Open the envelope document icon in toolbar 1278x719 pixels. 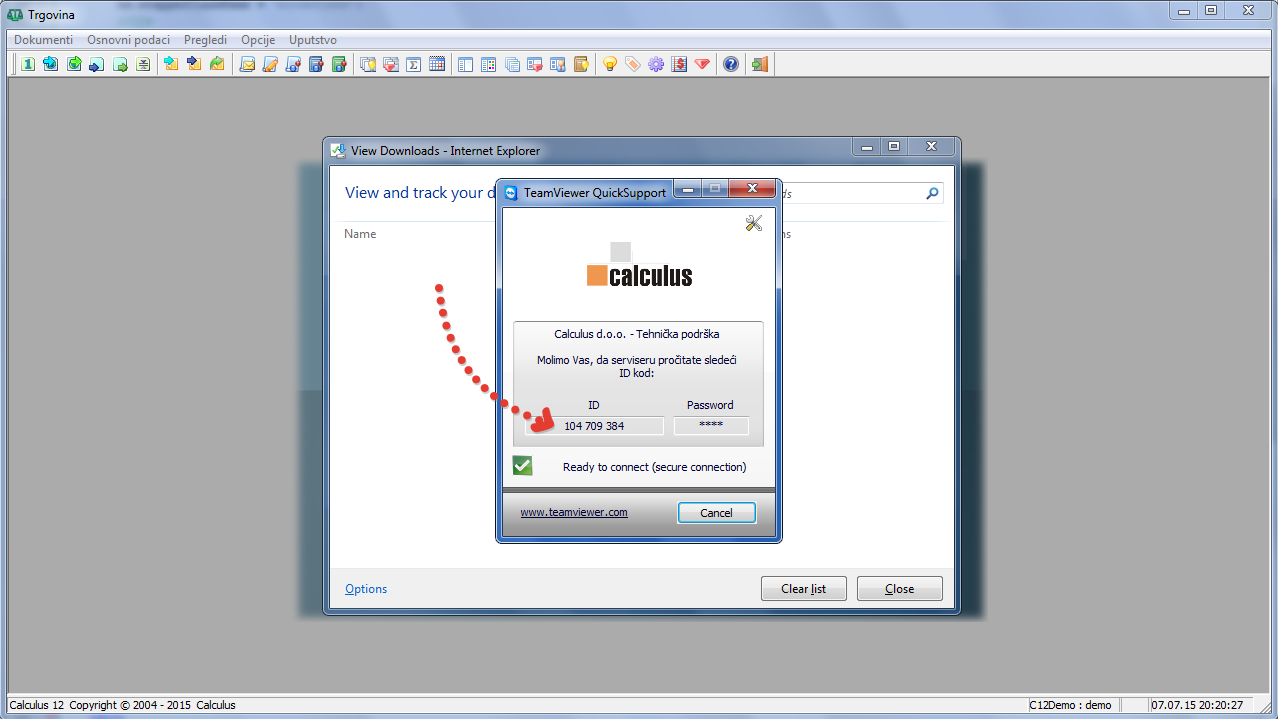(x=247, y=65)
